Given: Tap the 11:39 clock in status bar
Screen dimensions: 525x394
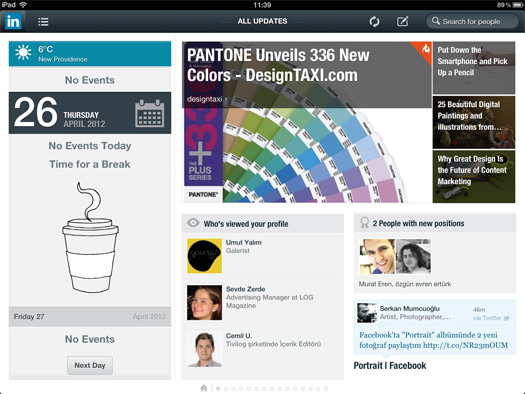Looking at the screenshot, I should pyautogui.click(x=262, y=5).
